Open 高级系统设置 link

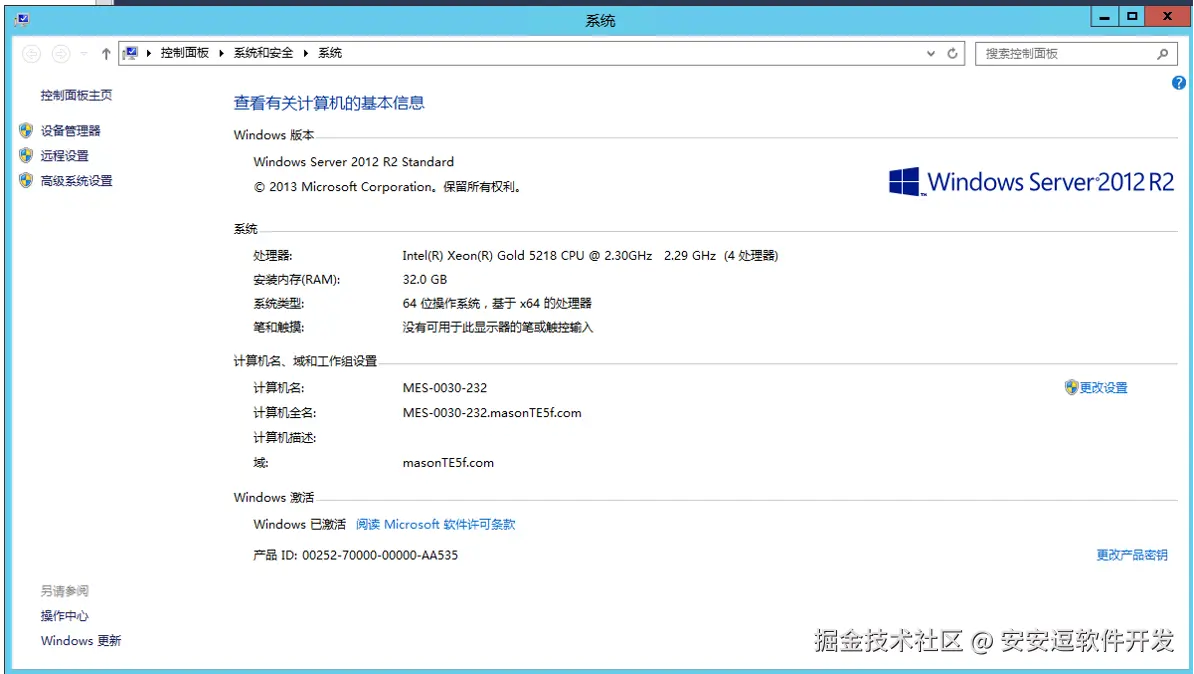coord(76,180)
